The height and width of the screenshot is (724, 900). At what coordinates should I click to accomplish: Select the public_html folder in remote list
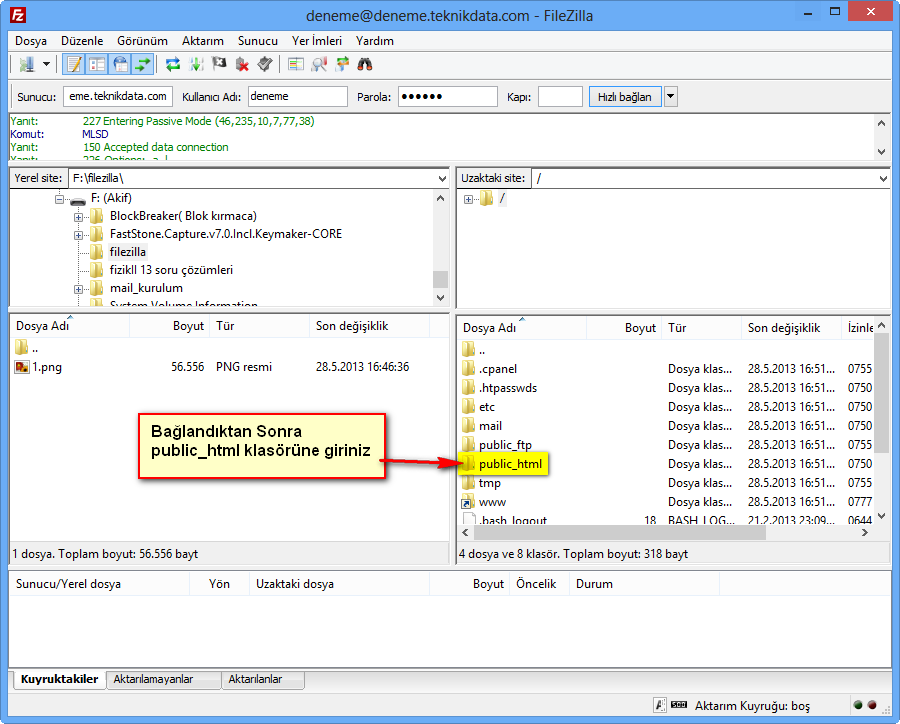(510, 464)
